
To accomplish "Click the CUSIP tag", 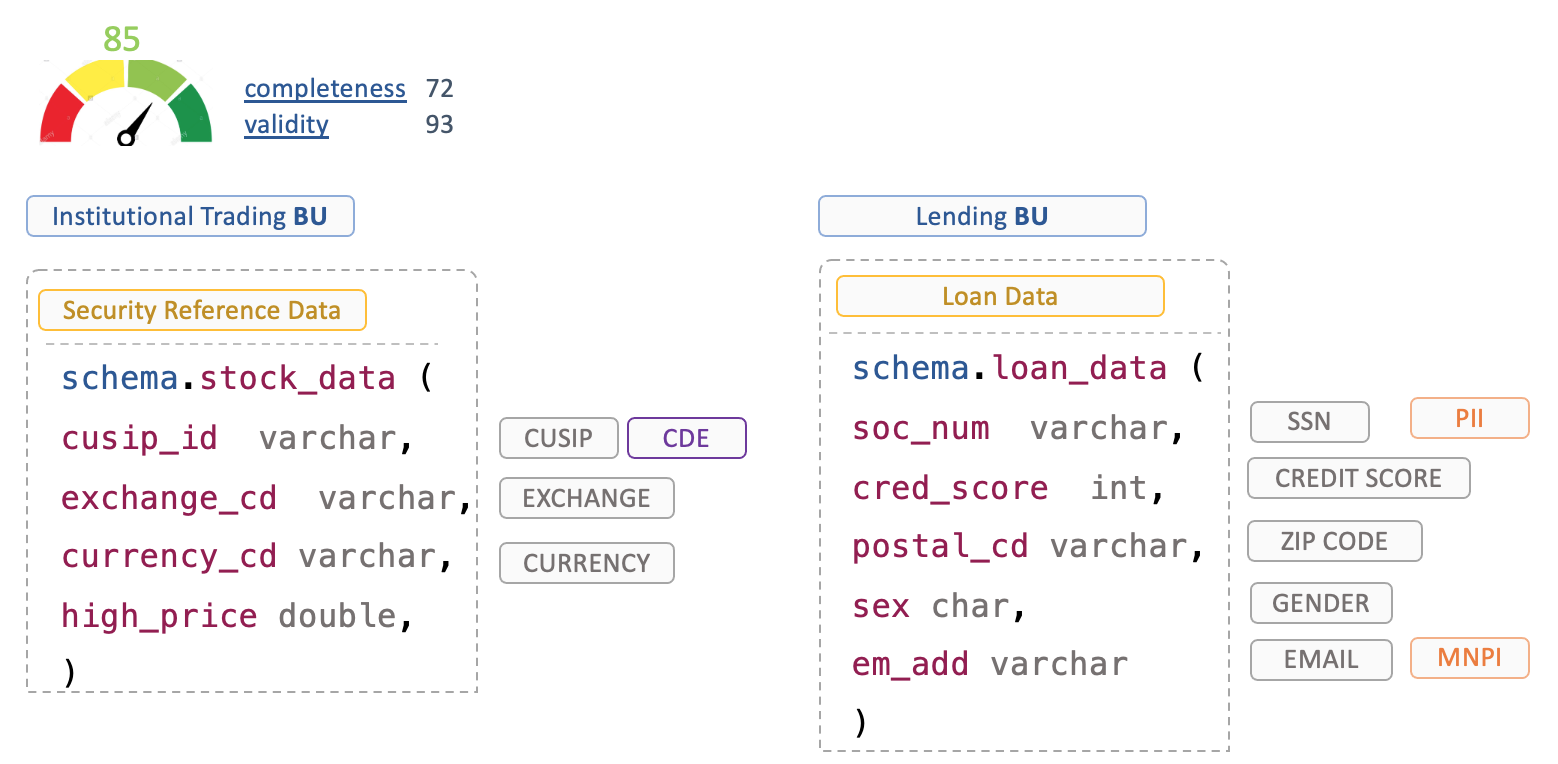I will [558, 438].
